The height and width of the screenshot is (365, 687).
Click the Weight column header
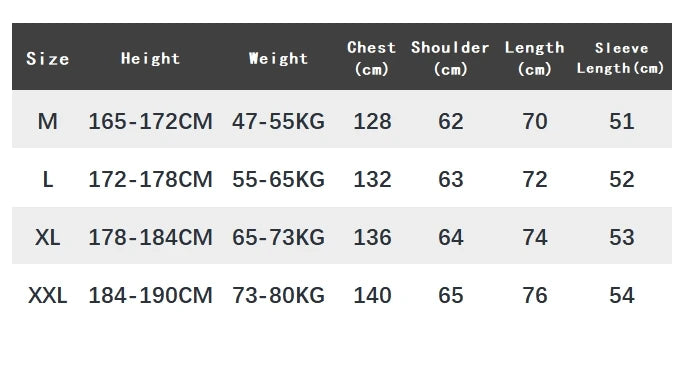point(278,58)
